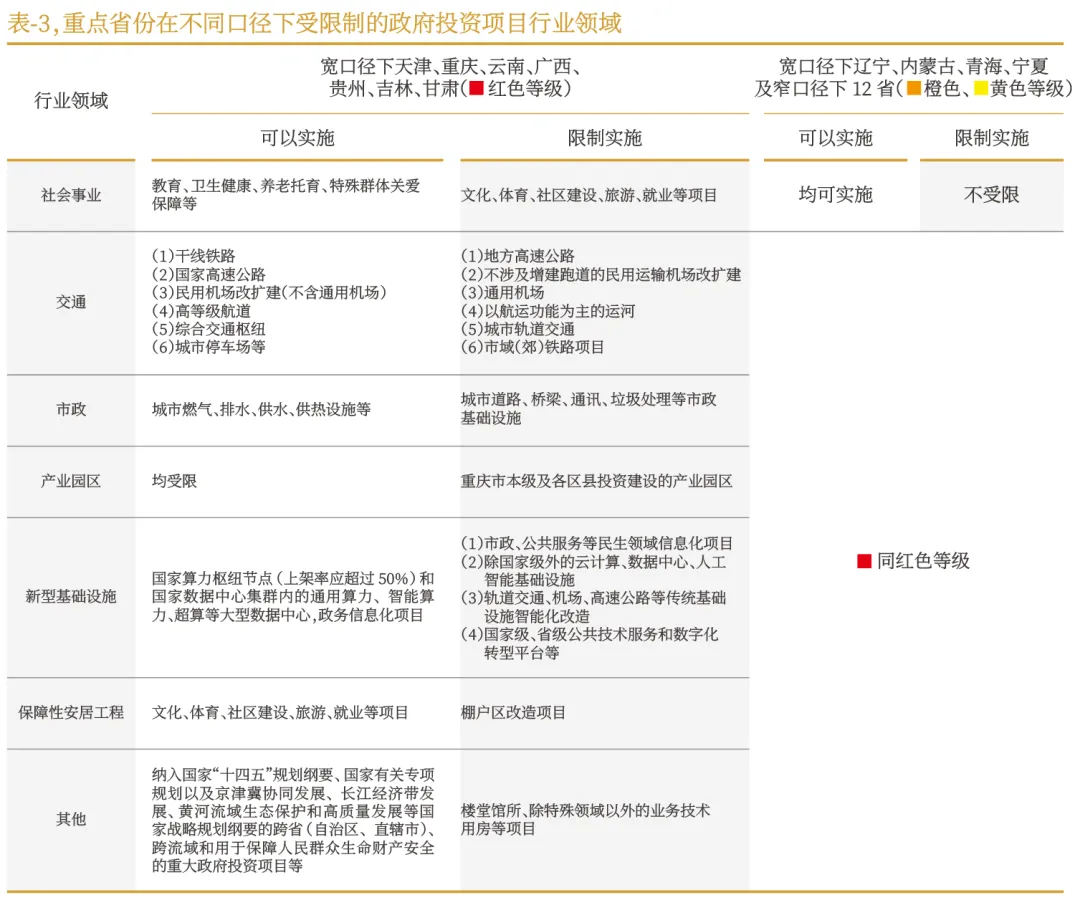The height and width of the screenshot is (900, 1080).
Task: Click the 产业园区 row label
Action: tap(71, 481)
